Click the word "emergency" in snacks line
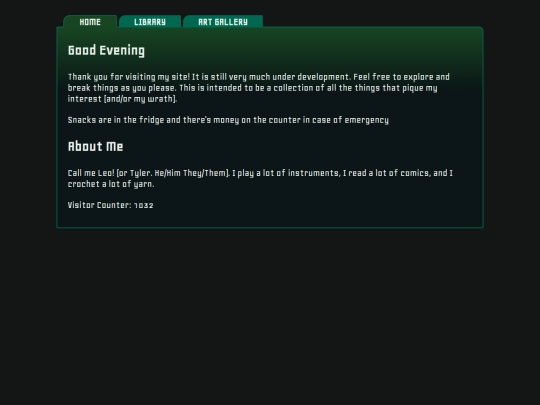Image resolution: width=540 pixels, height=405 pixels. 366,120
